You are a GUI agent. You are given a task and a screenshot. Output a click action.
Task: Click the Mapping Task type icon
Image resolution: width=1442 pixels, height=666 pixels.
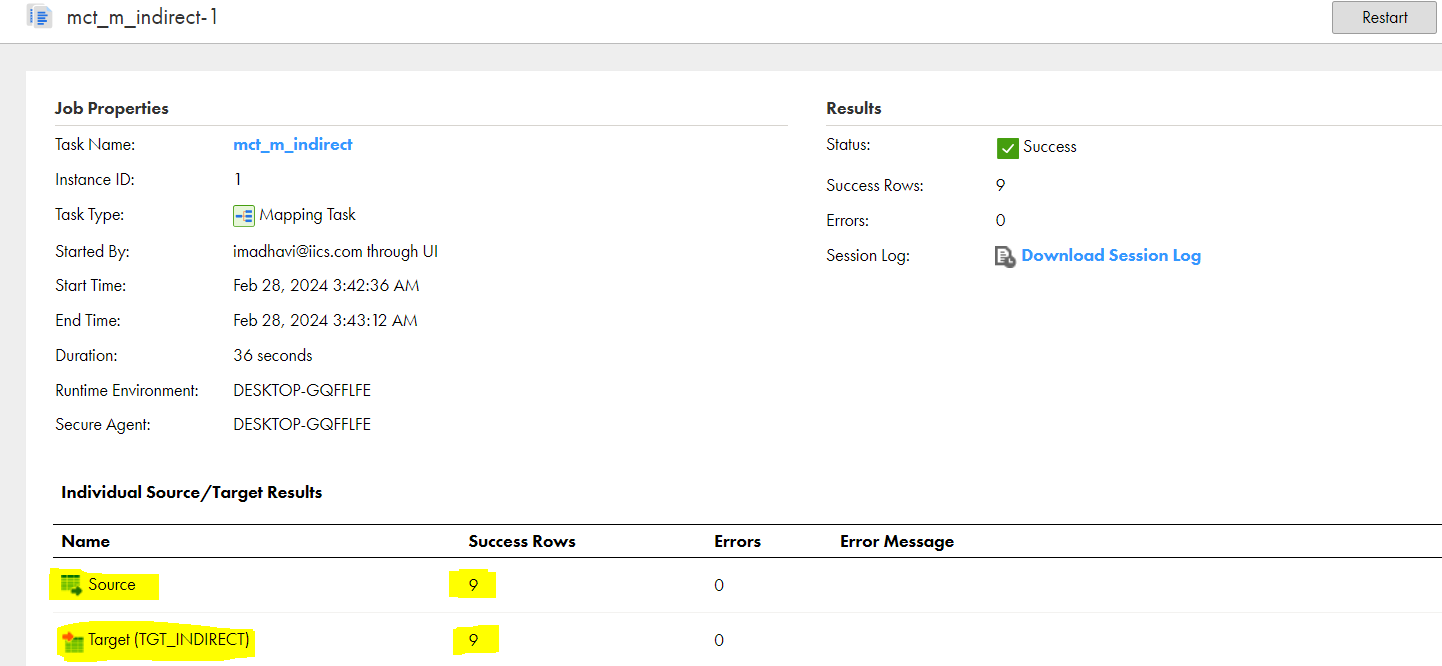tap(244, 215)
